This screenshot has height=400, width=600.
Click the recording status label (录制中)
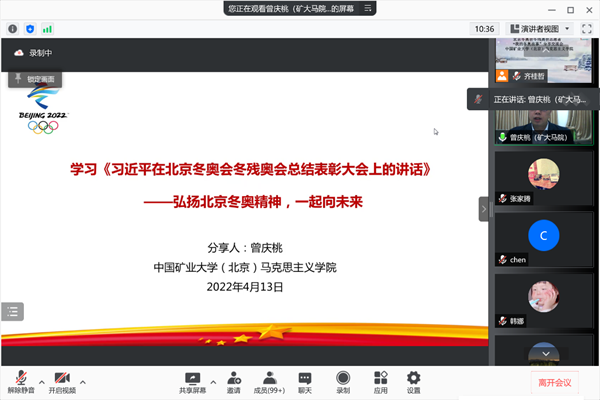coord(40,53)
